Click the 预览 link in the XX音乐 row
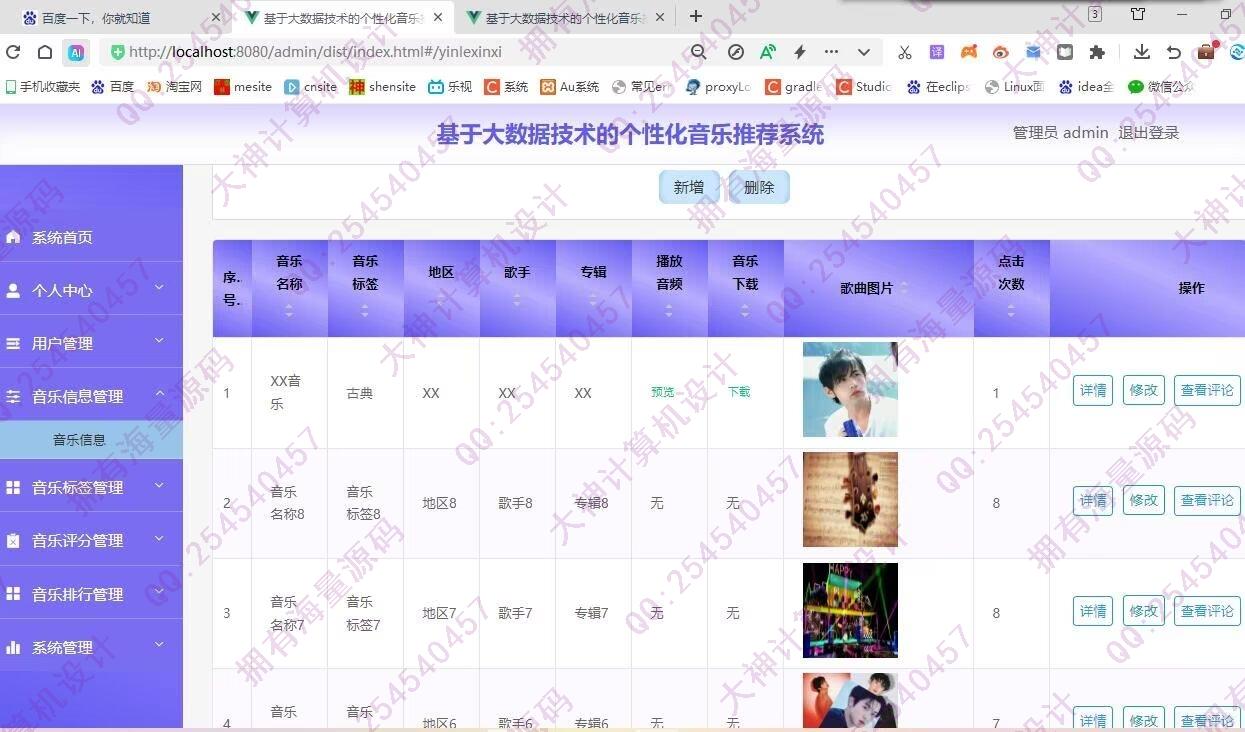Viewport: 1245px width, 732px height. [663, 392]
